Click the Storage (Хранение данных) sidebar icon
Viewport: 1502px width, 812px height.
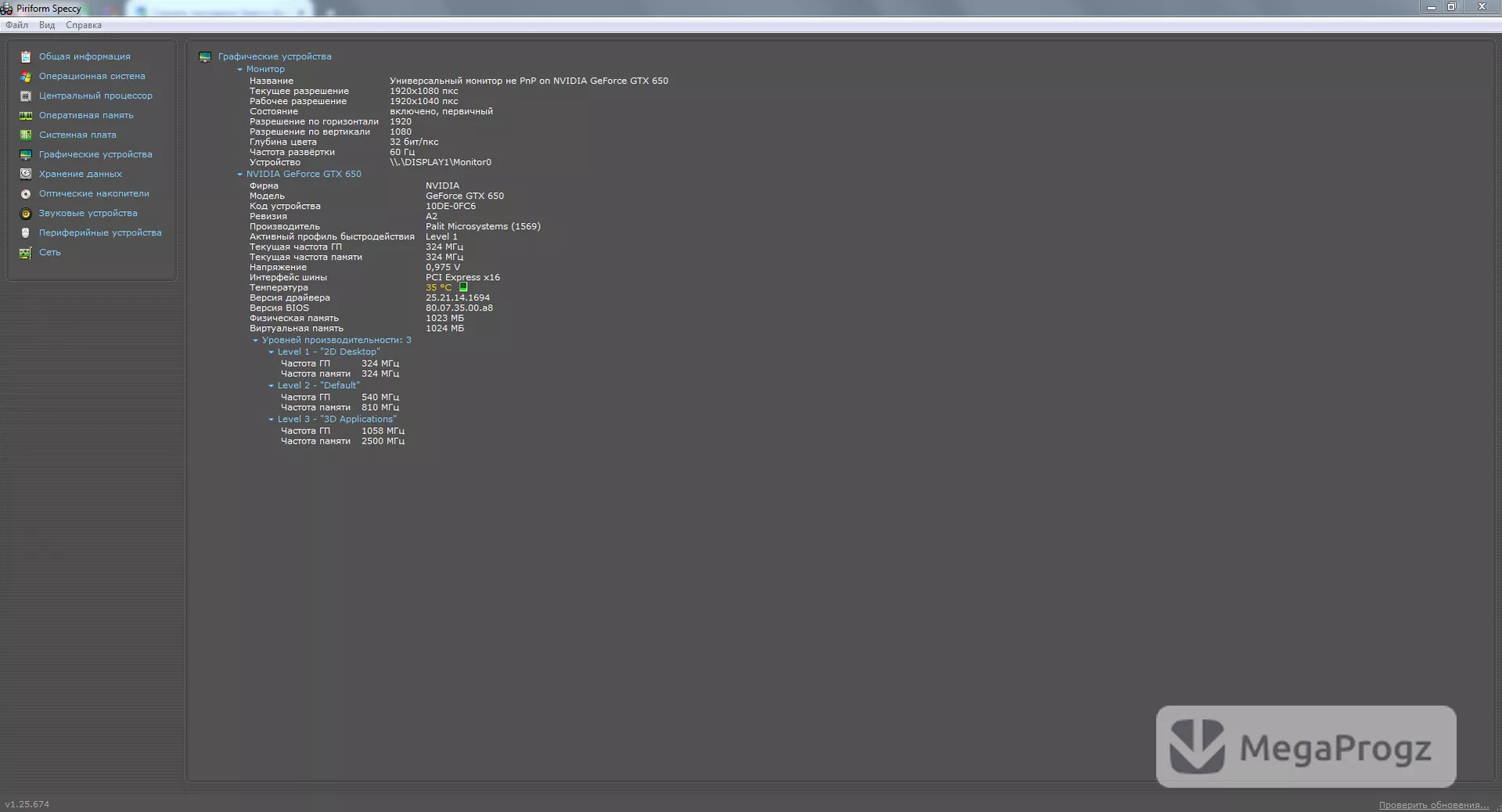click(26, 174)
